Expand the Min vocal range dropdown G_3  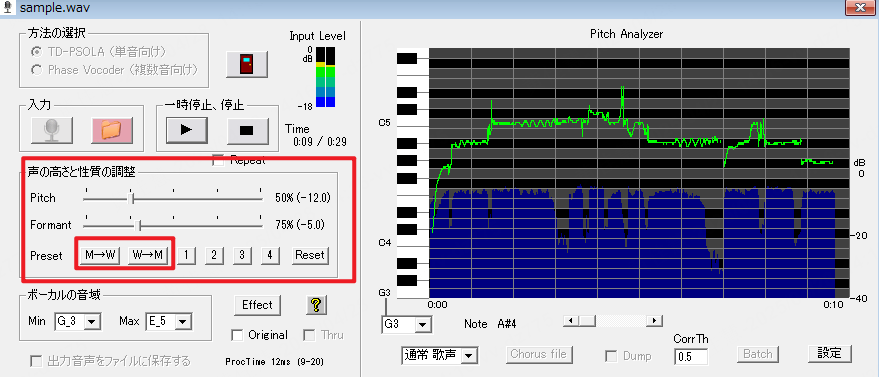[x=77, y=321]
